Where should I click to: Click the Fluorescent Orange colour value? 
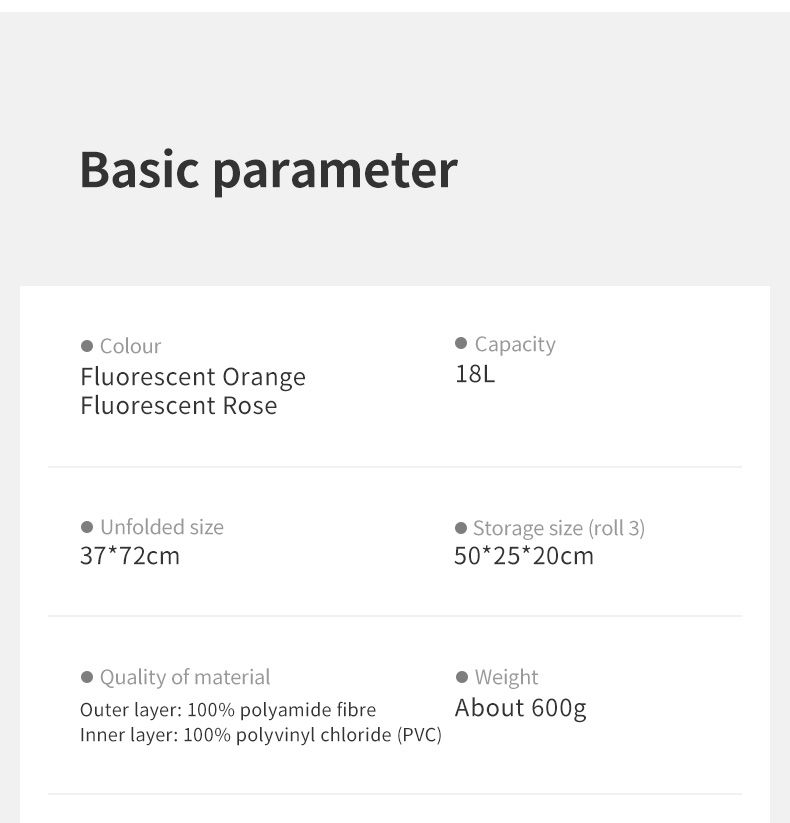(x=193, y=377)
